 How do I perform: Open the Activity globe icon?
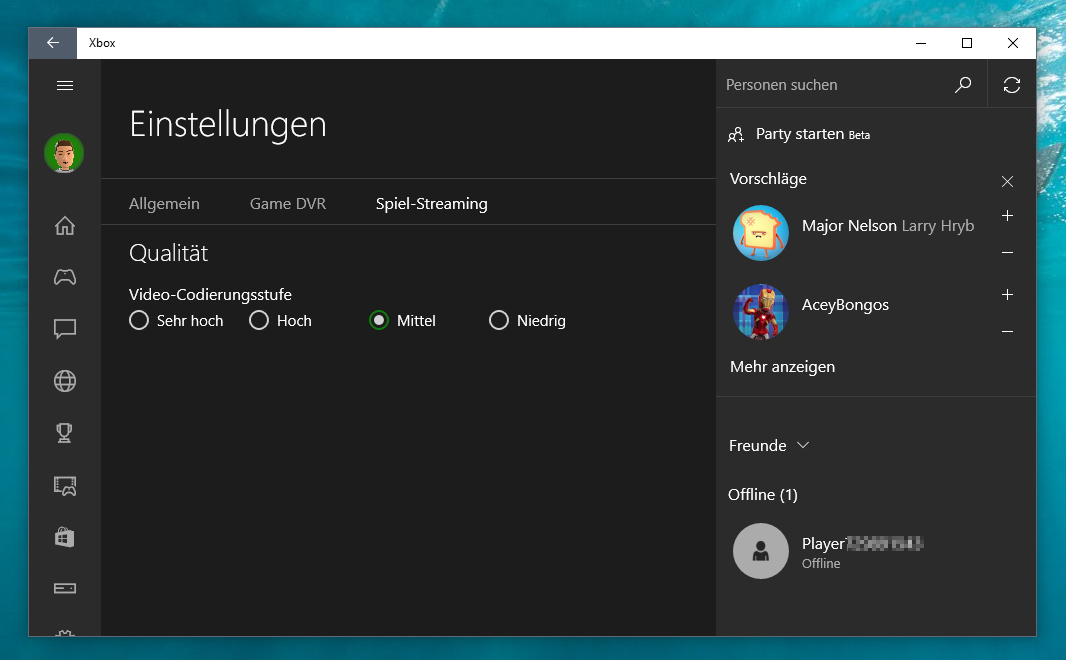click(x=65, y=381)
